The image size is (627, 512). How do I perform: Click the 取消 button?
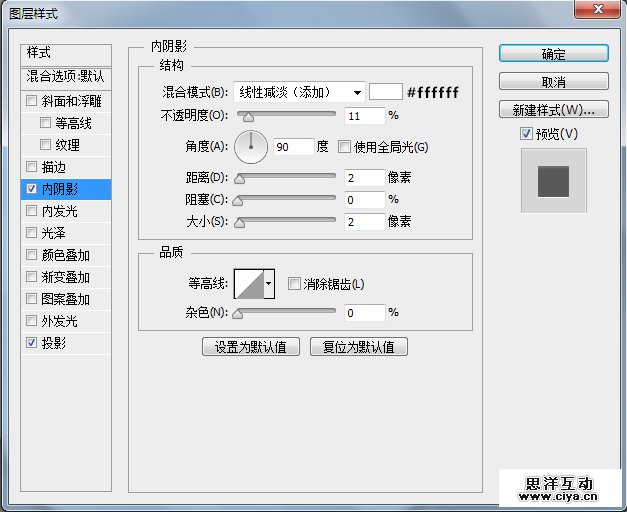tap(553, 82)
